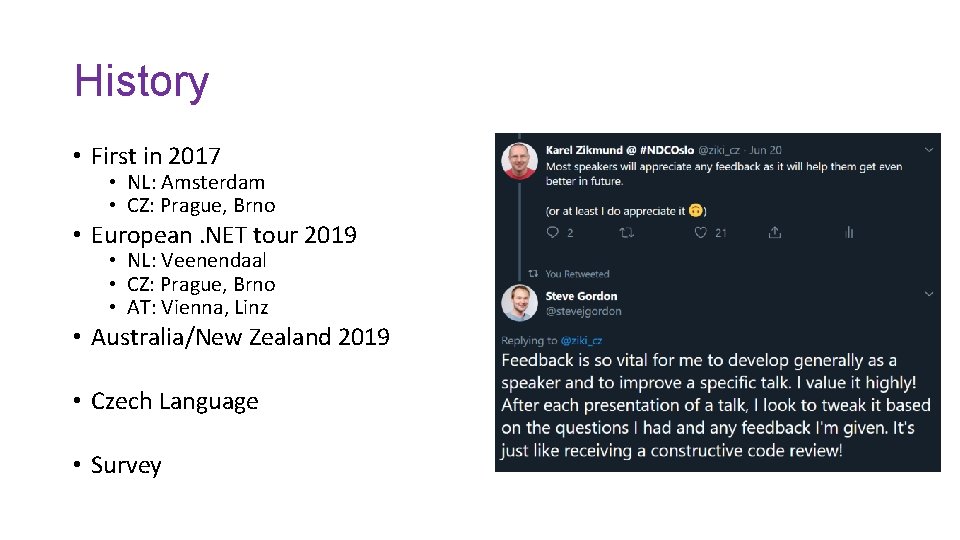This screenshot has height=540, width=960.
Task: Open the chevron menu on Steve Gordon's tweet
Action: point(929,295)
